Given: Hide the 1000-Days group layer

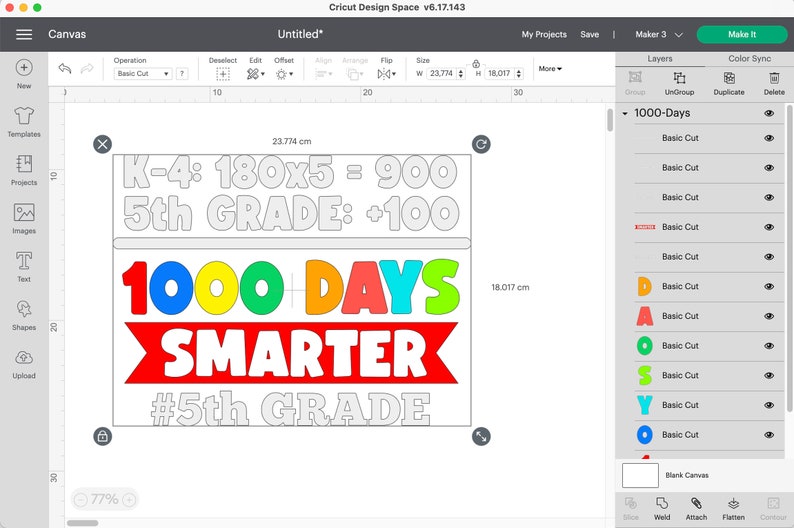Looking at the screenshot, I should tap(769, 113).
